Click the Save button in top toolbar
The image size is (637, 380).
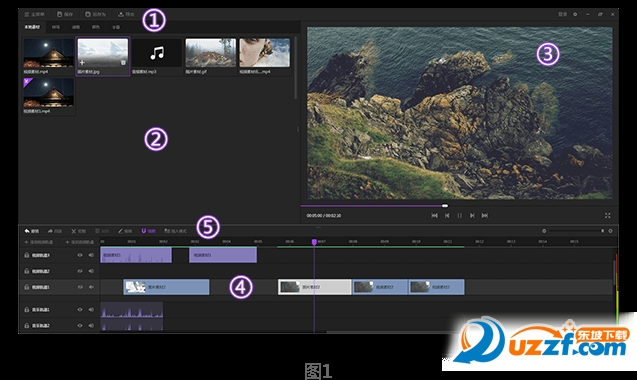pyautogui.click(x=65, y=14)
